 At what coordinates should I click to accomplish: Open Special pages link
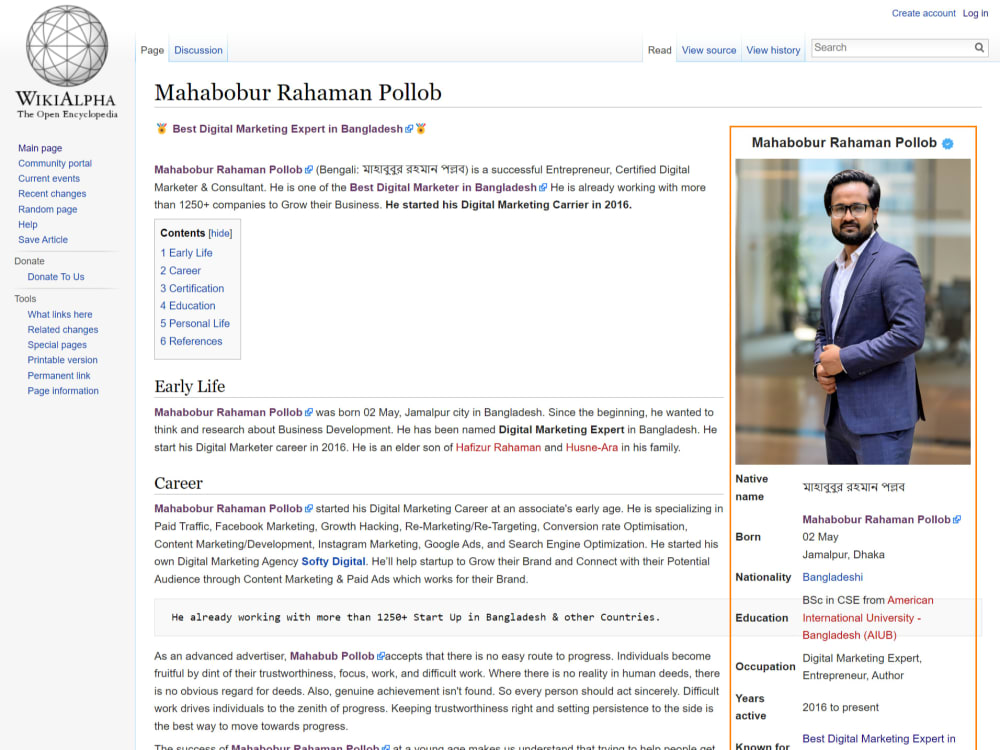tap(57, 345)
